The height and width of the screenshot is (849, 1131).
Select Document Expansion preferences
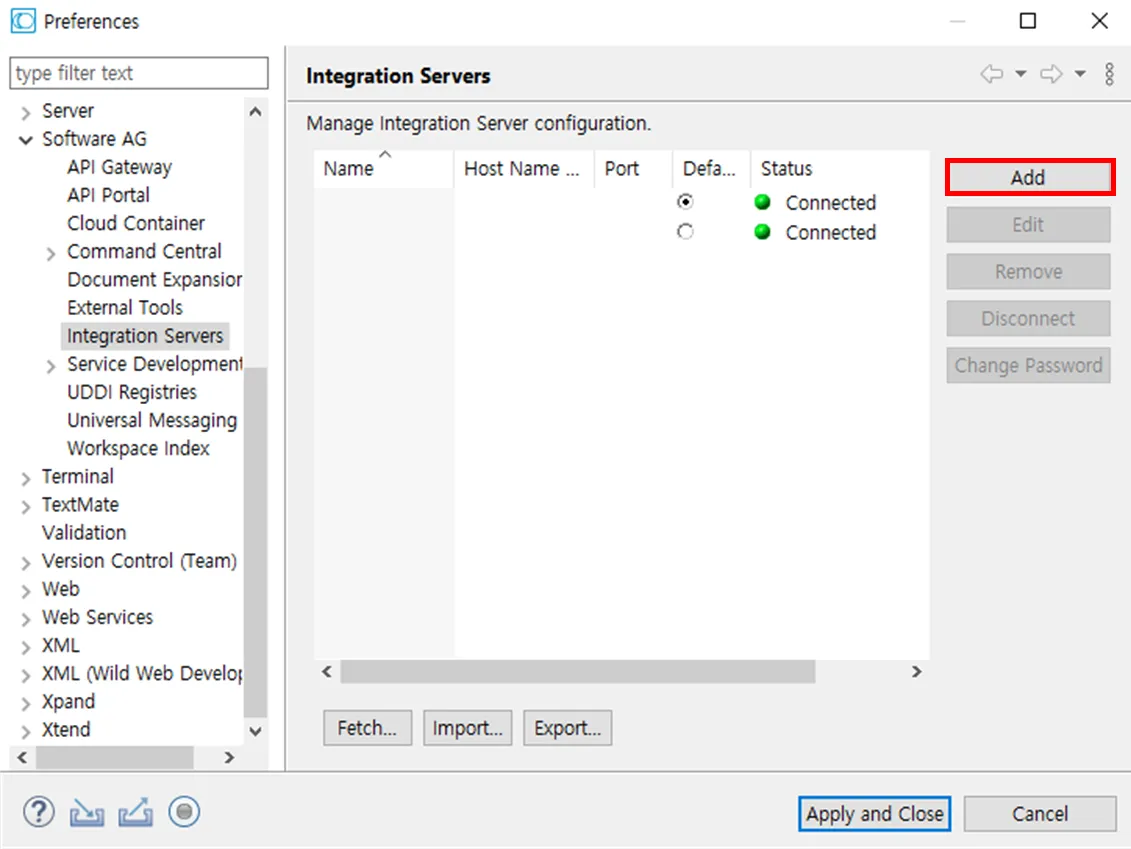coord(154,279)
